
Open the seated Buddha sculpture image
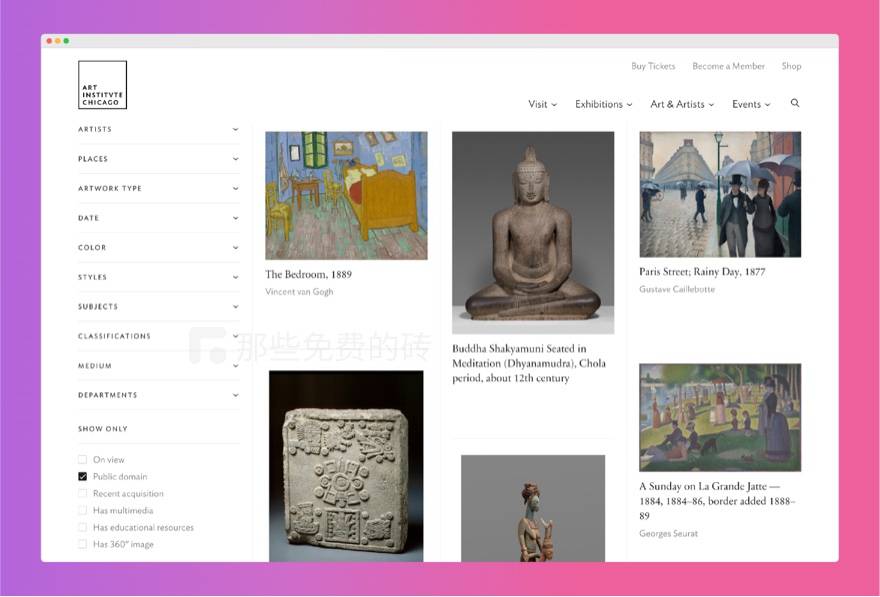533,232
